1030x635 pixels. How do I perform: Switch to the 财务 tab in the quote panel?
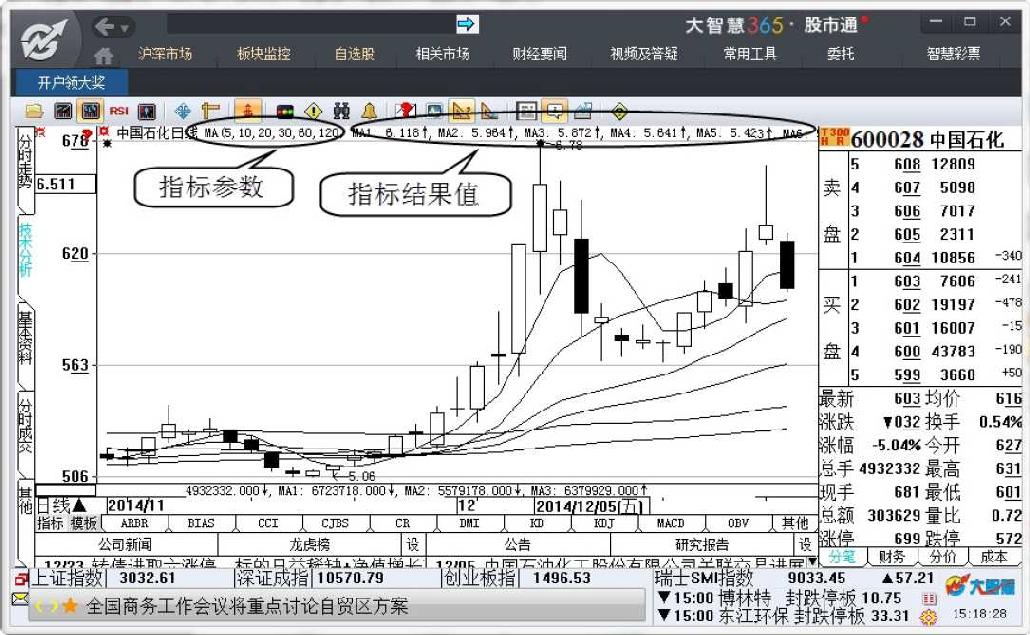(x=891, y=557)
